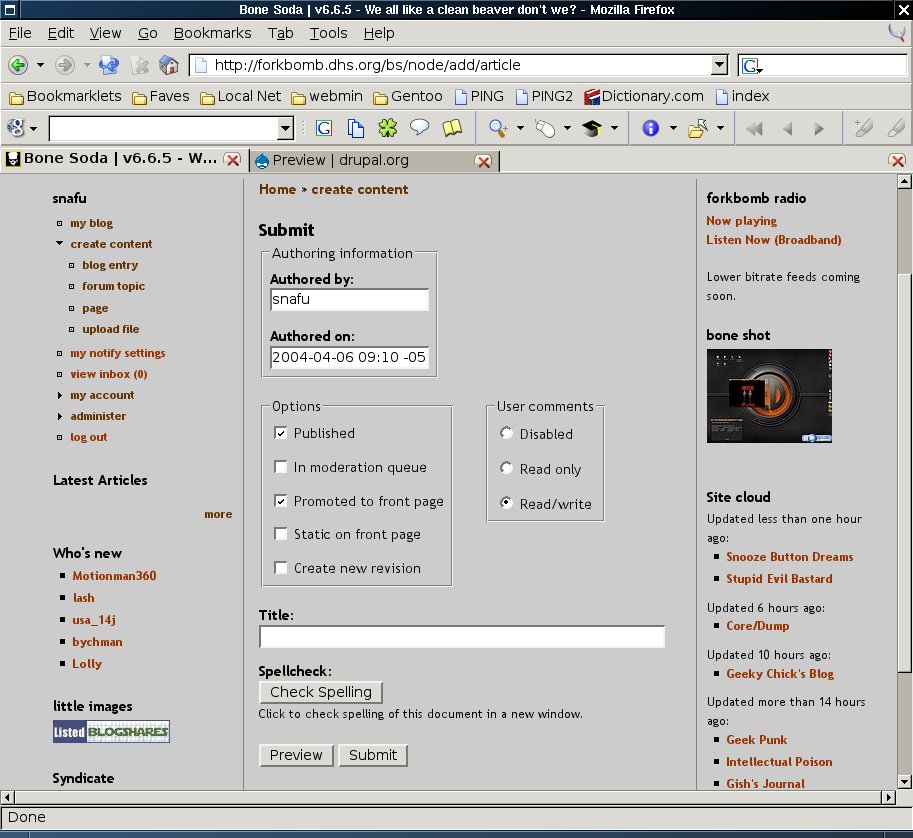Click into the Title text field
The width and height of the screenshot is (913, 838).
461,637
